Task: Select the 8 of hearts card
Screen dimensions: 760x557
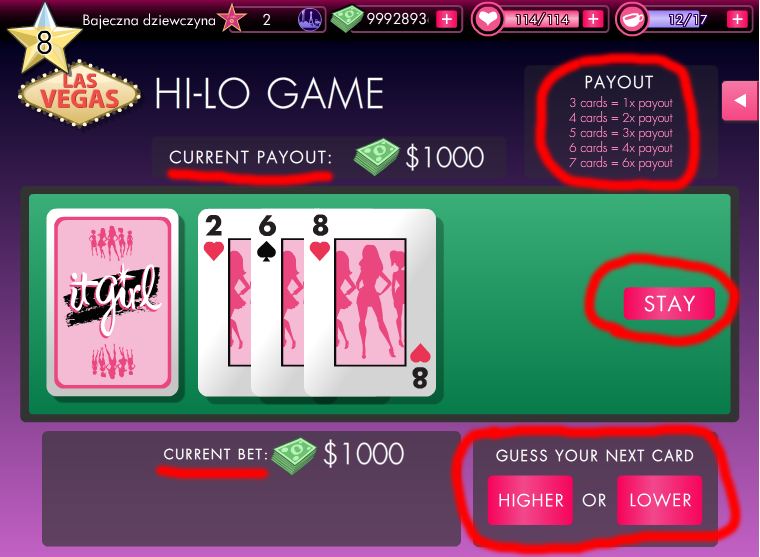Action: [370, 302]
